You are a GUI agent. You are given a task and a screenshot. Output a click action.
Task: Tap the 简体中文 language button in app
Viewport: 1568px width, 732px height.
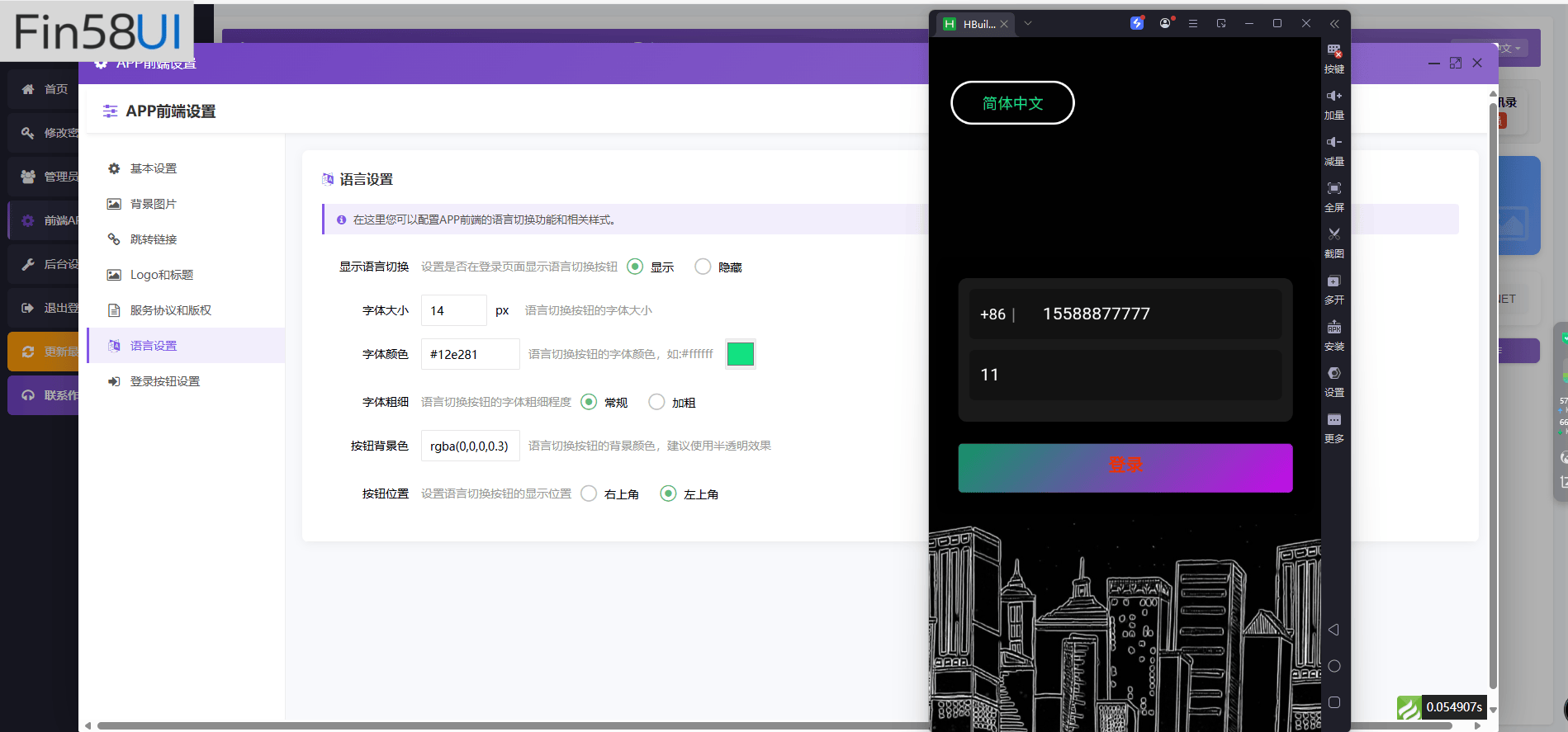1012,103
